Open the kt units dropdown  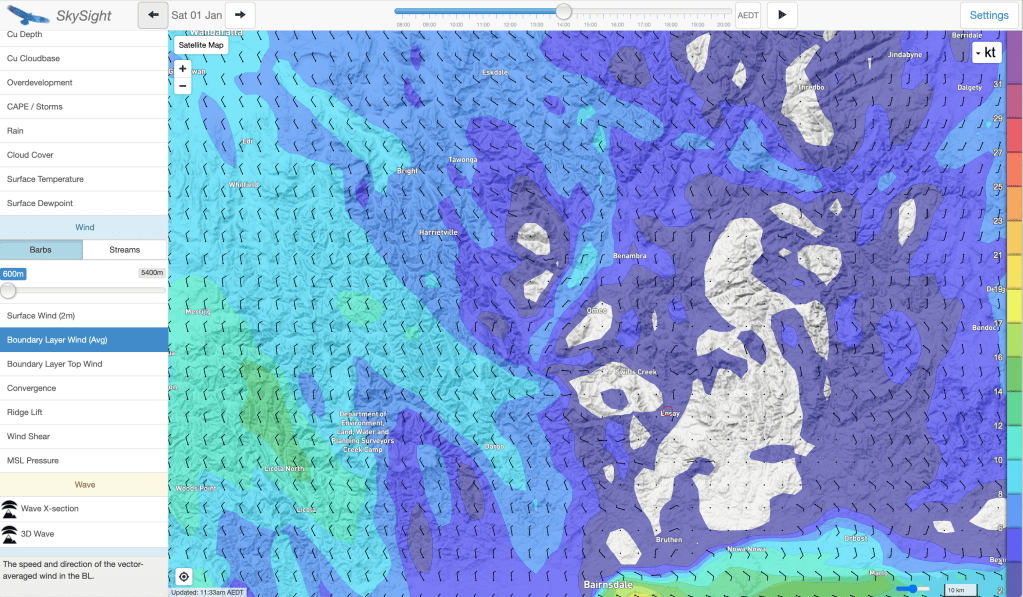pos(986,52)
